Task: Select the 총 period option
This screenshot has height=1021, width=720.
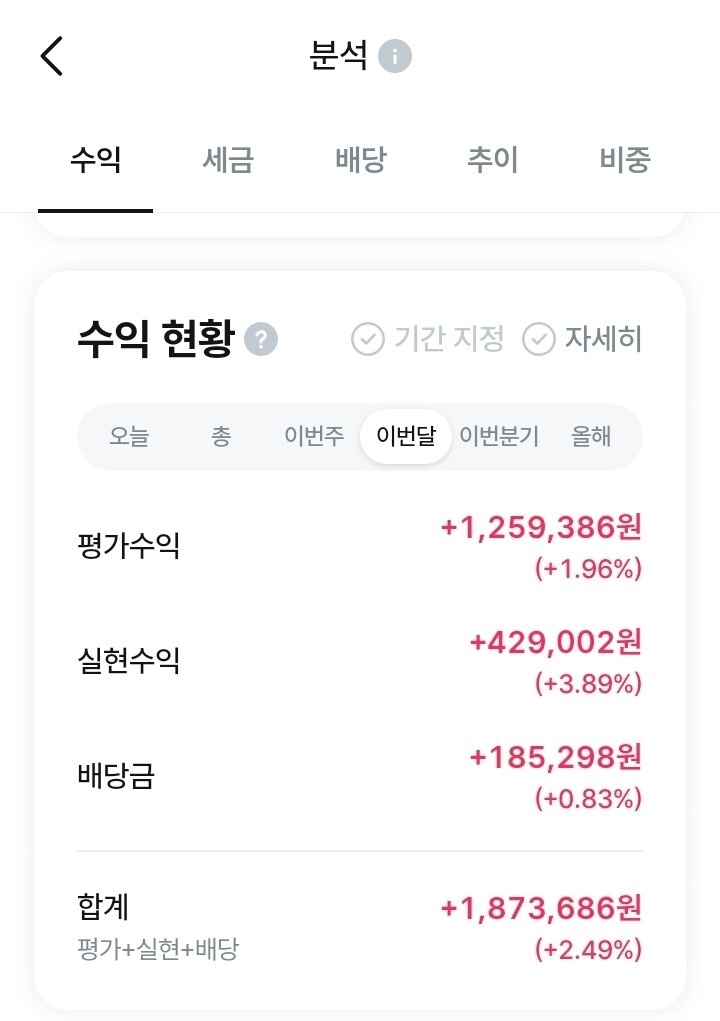Action: click(221, 436)
